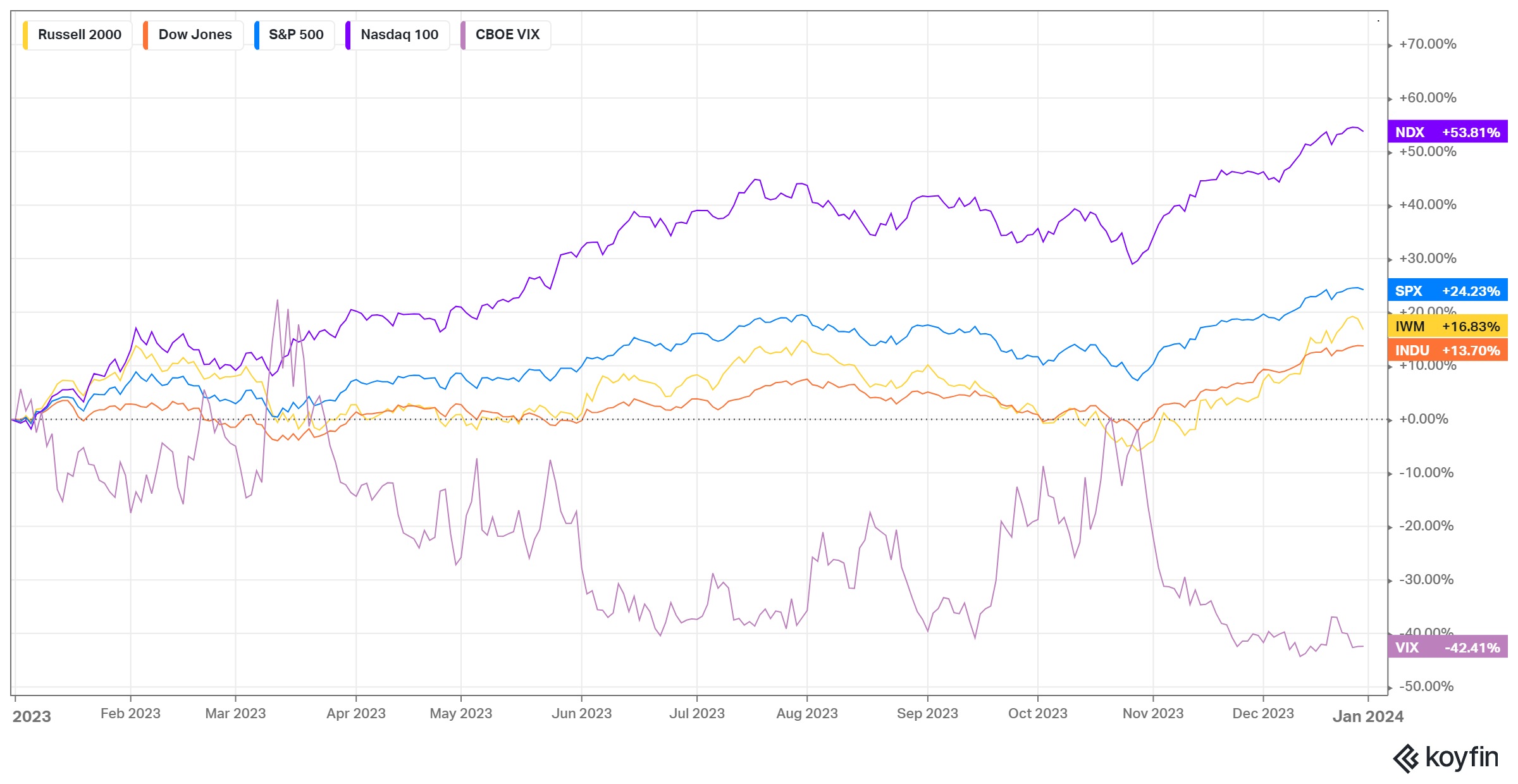Click the -50.00% y-axis label
The image size is (1518, 784).
[x=1426, y=687]
